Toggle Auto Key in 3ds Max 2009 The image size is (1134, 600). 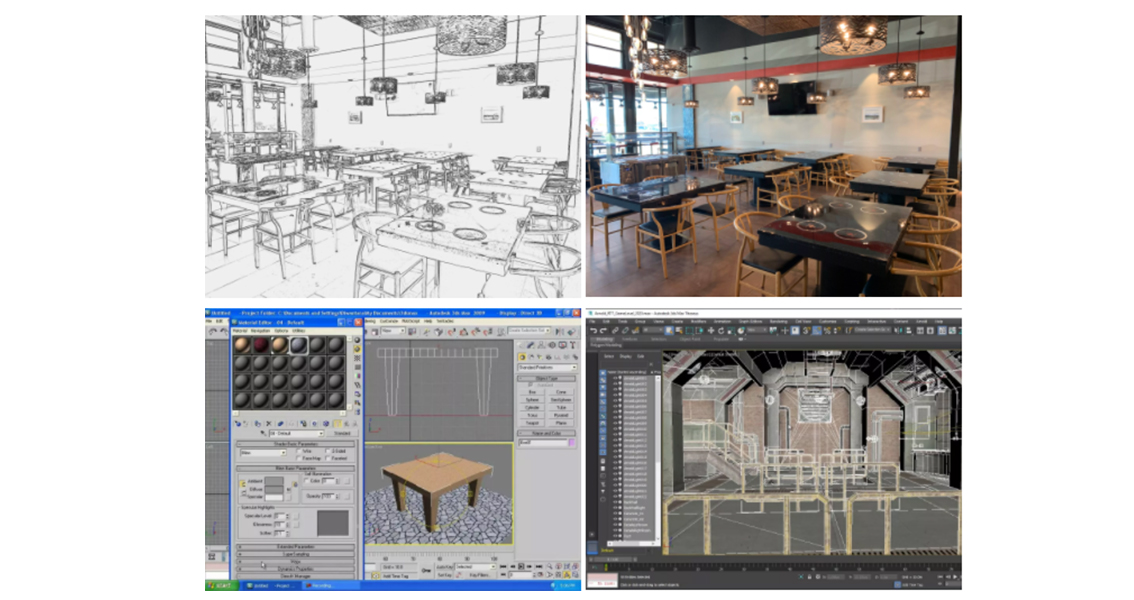click(445, 567)
